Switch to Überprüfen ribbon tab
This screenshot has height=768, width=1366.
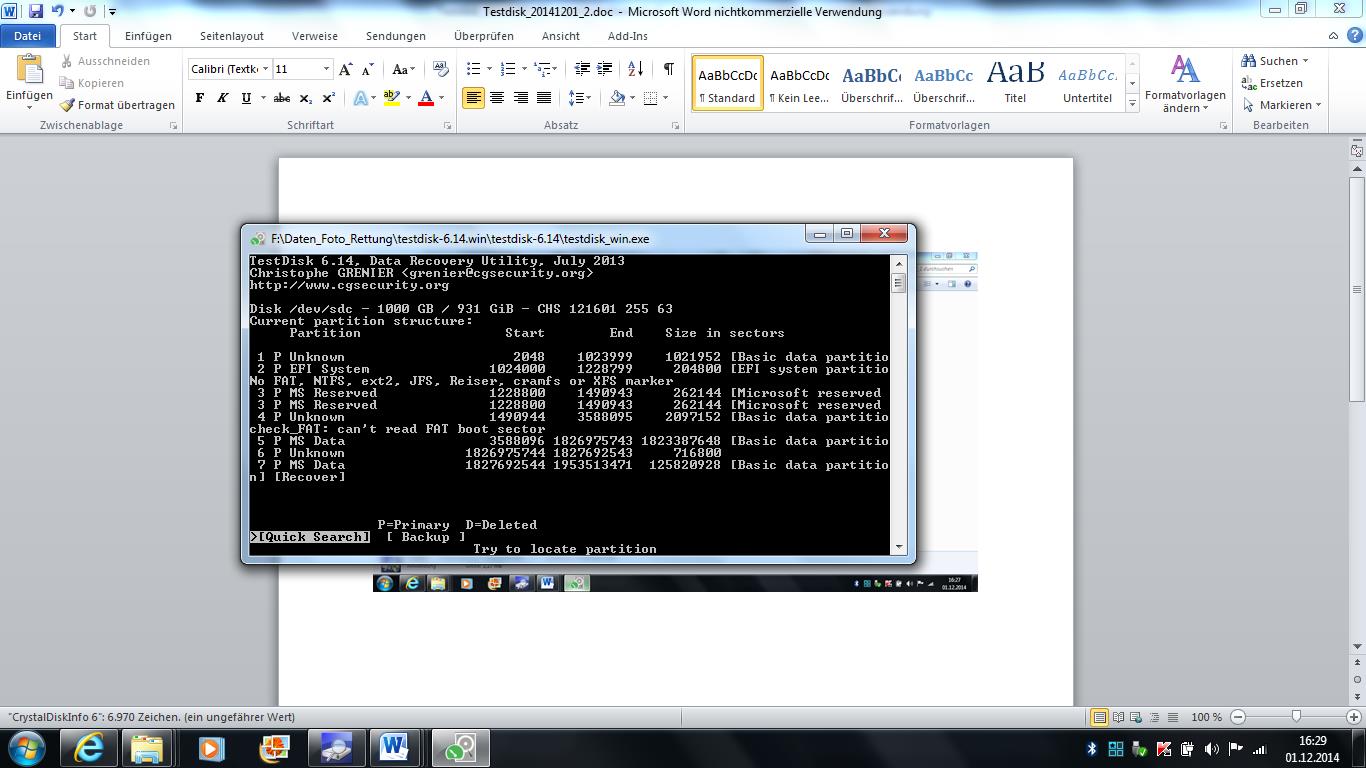pyautogui.click(x=484, y=36)
